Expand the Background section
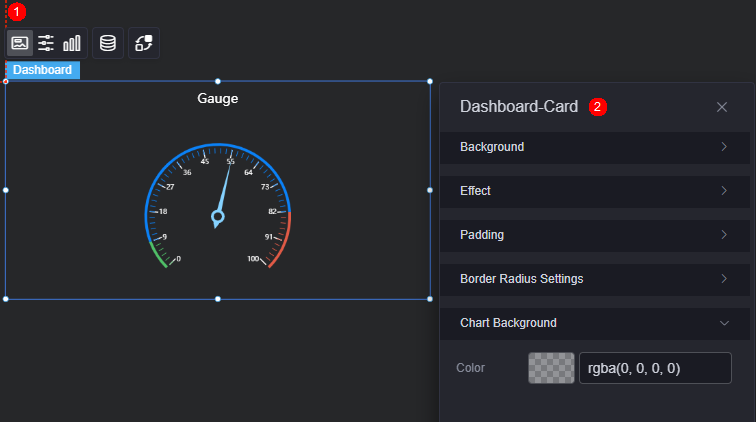The width and height of the screenshot is (756, 422). [594, 147]
